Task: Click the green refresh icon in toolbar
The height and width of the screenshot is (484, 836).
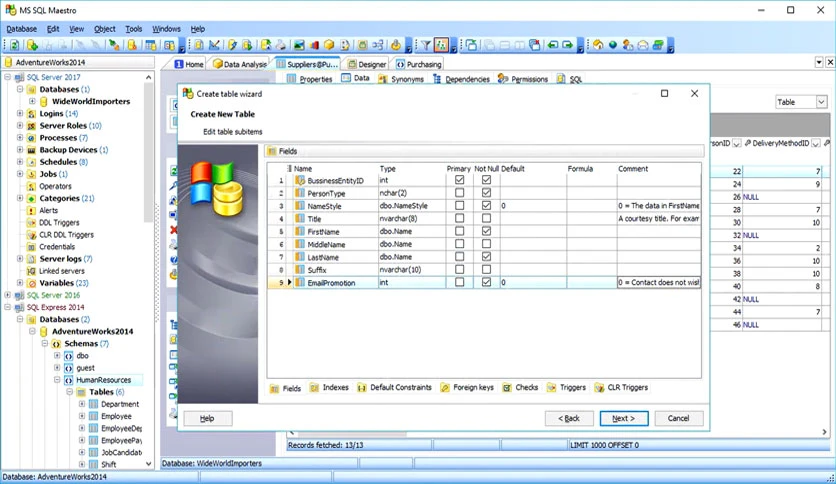Action: (x=14, y=45)
